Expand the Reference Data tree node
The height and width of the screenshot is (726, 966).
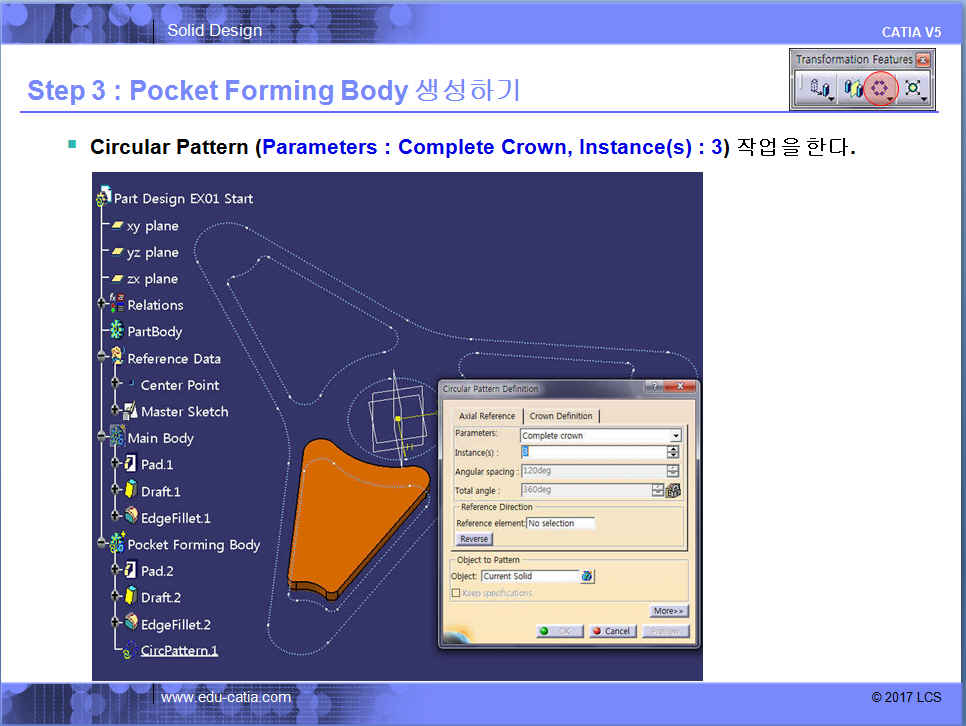[x=102, y=358]
